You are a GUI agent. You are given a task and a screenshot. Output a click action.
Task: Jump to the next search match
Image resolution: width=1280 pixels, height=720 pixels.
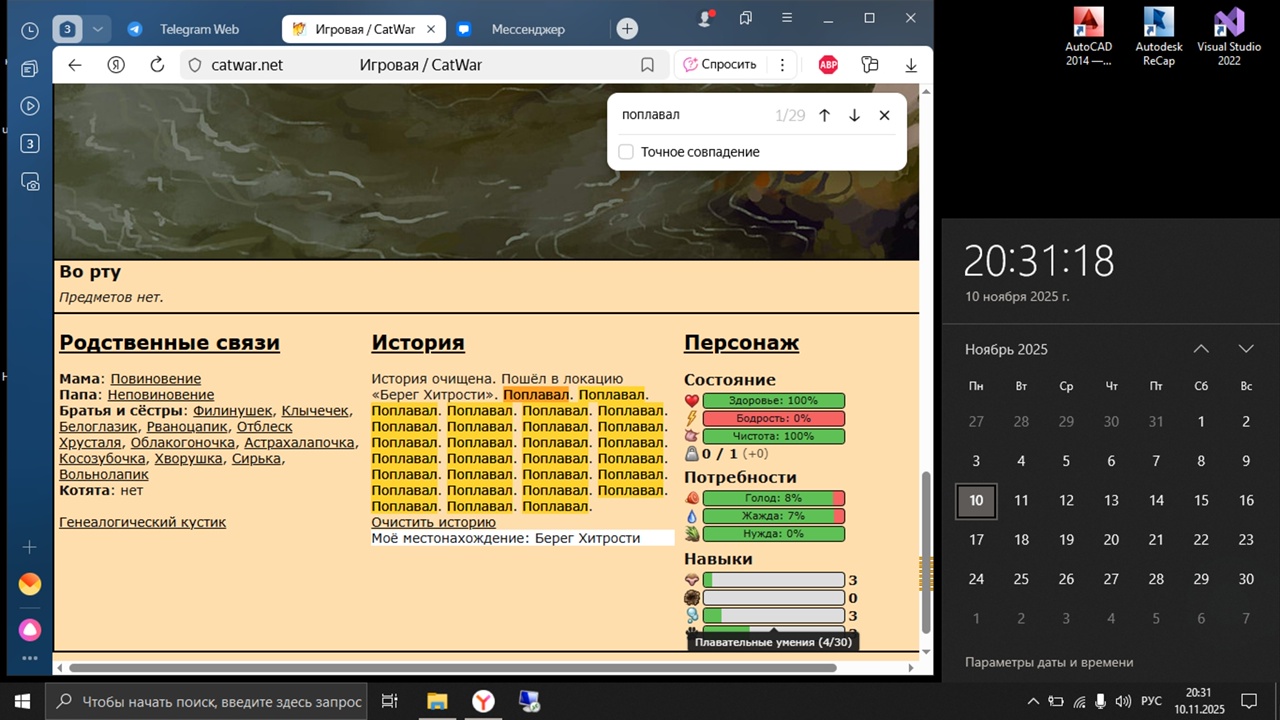tap(854, 115)
